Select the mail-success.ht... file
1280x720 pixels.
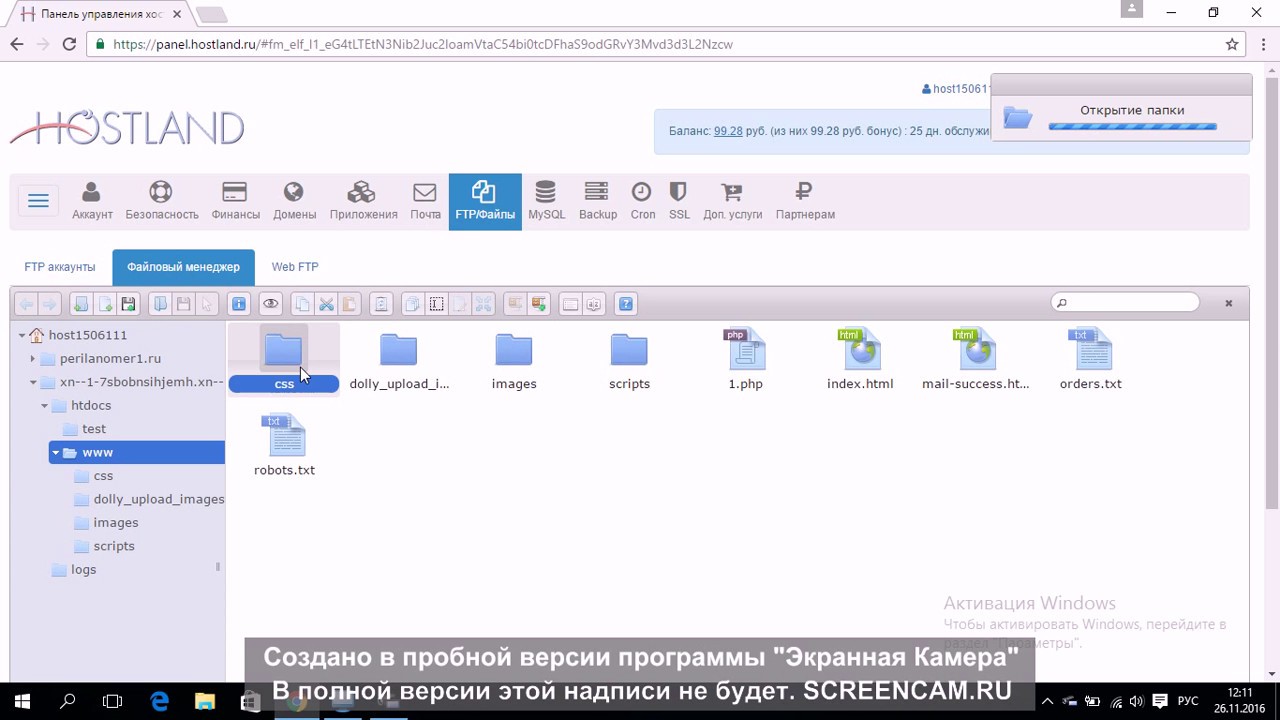[975, 361]
